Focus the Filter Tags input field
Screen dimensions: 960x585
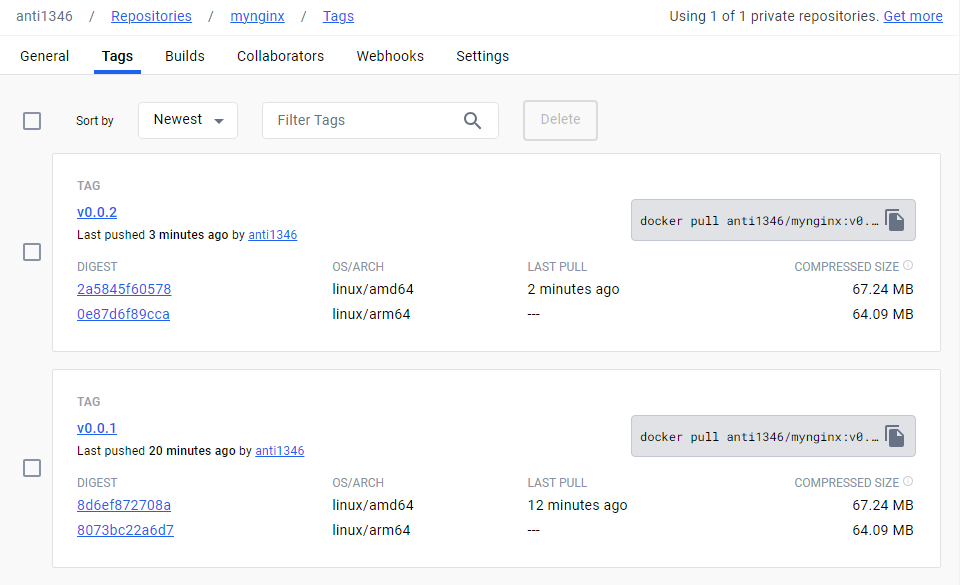click(x=380, y=121)
